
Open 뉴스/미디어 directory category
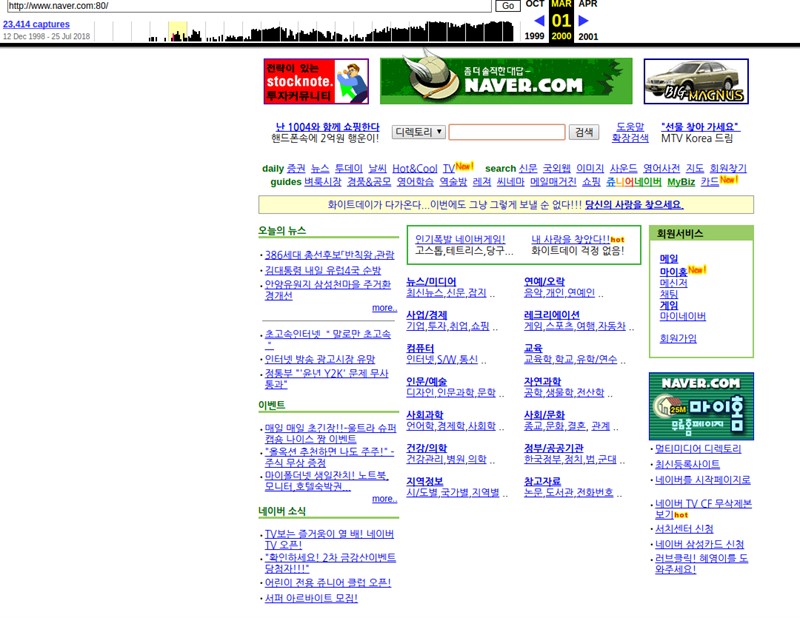431,282
